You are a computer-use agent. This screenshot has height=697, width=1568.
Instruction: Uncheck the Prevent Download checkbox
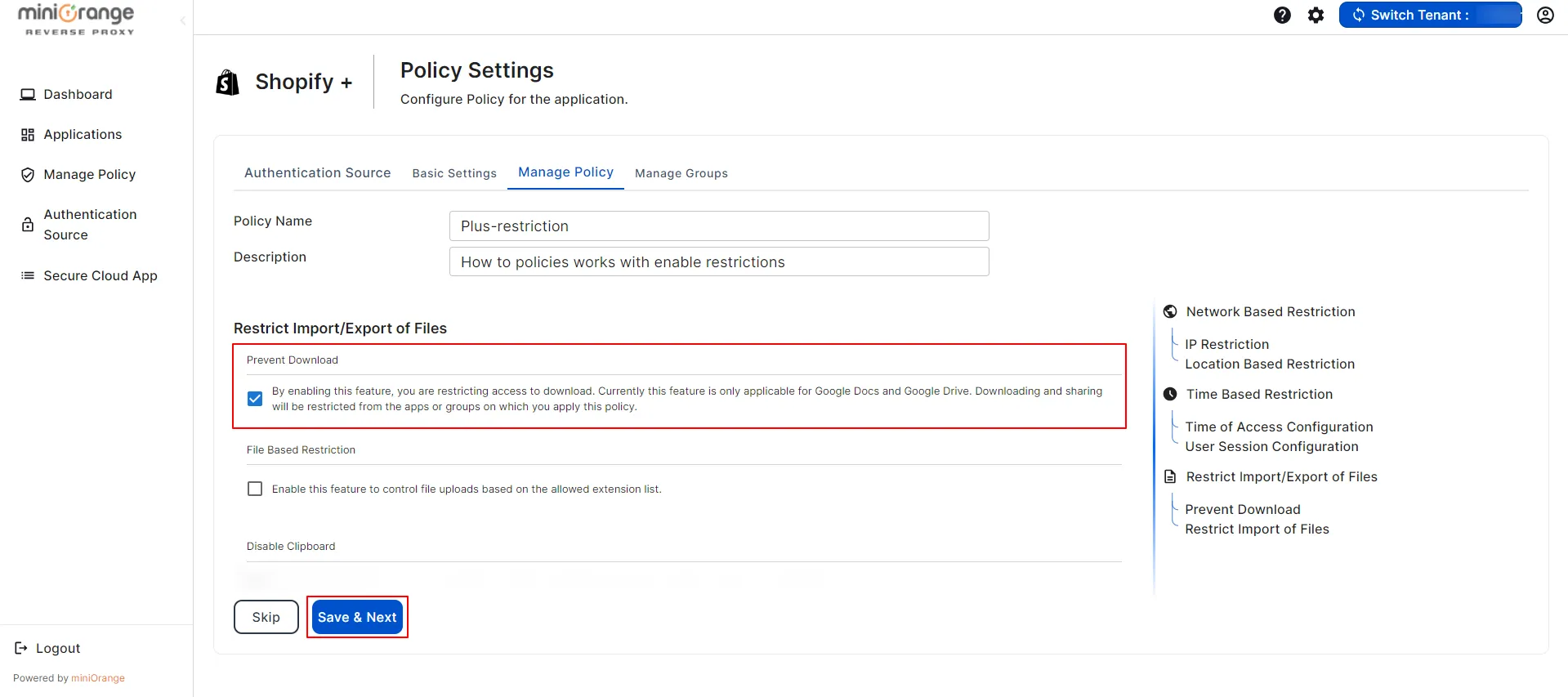coord(255,399)
